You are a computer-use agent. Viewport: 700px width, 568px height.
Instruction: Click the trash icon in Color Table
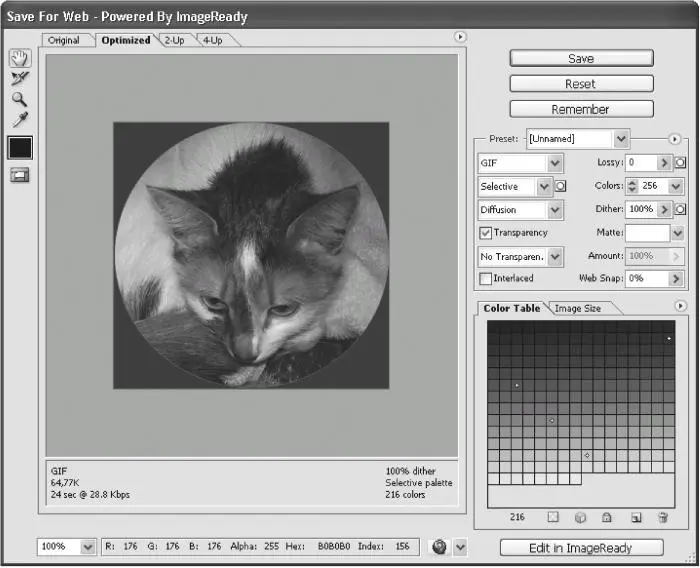point(662,517)
